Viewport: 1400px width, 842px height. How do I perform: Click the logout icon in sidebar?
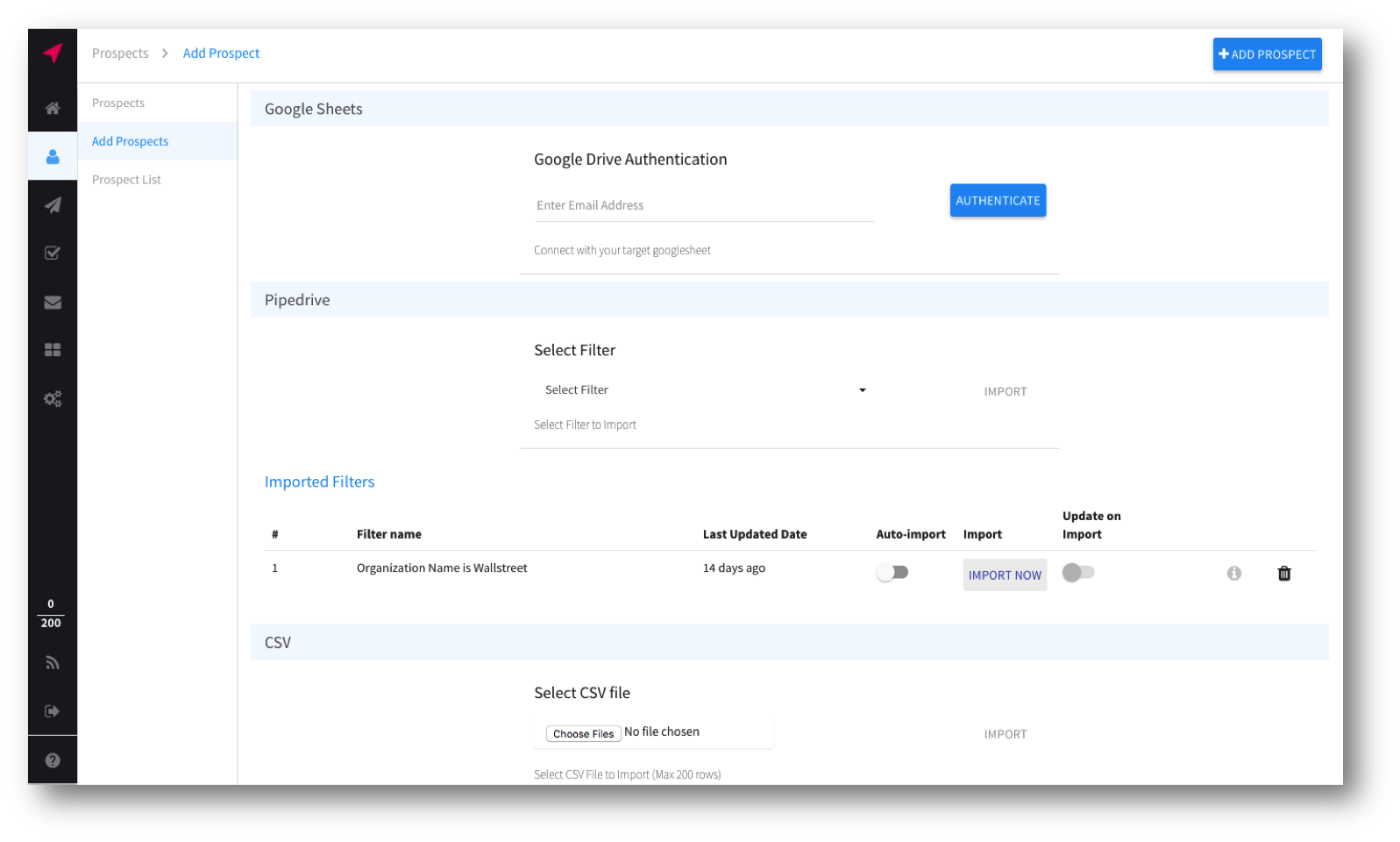[x=53, y=711]
